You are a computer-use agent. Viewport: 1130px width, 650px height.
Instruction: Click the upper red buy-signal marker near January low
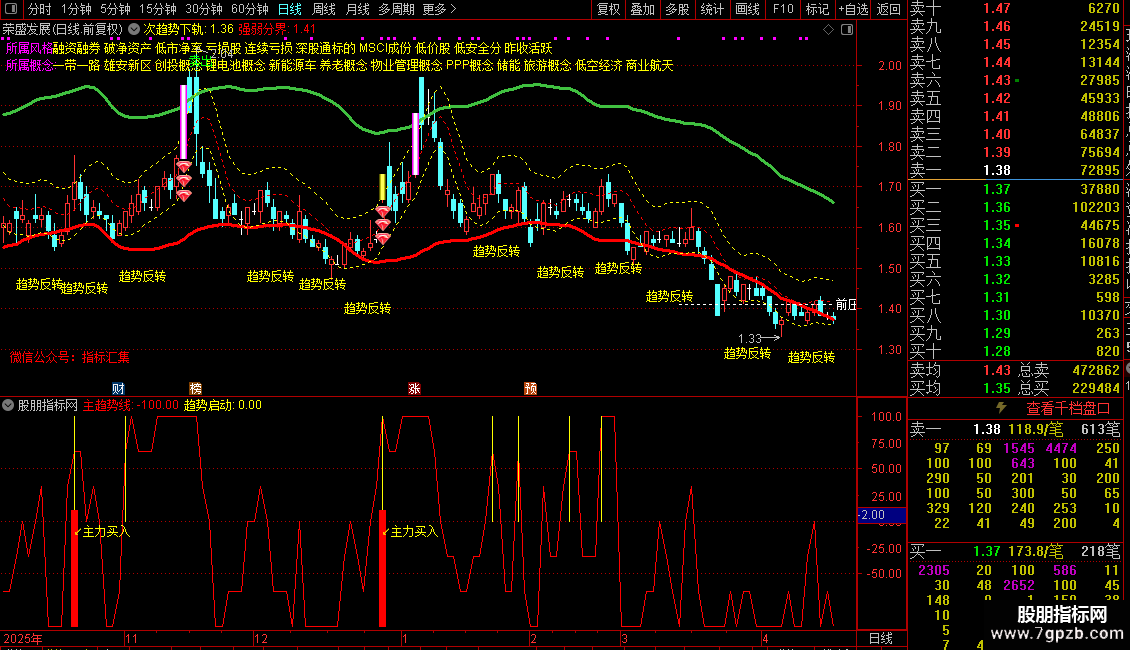[x=383, y=211]
